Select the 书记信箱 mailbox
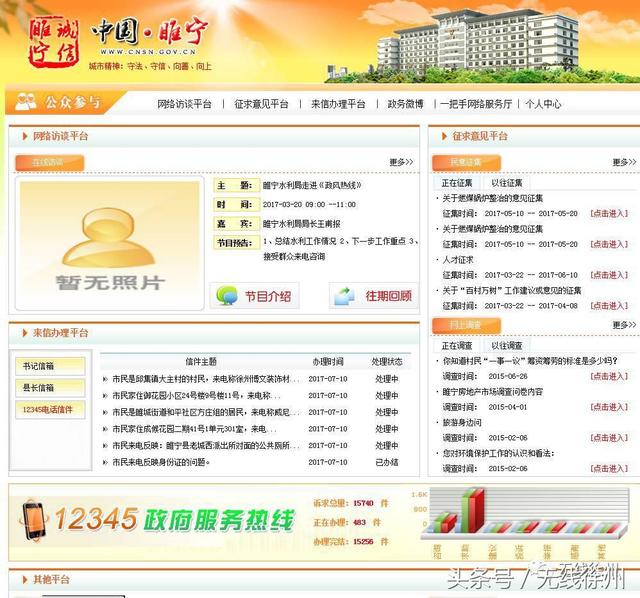 coord(50,366)
